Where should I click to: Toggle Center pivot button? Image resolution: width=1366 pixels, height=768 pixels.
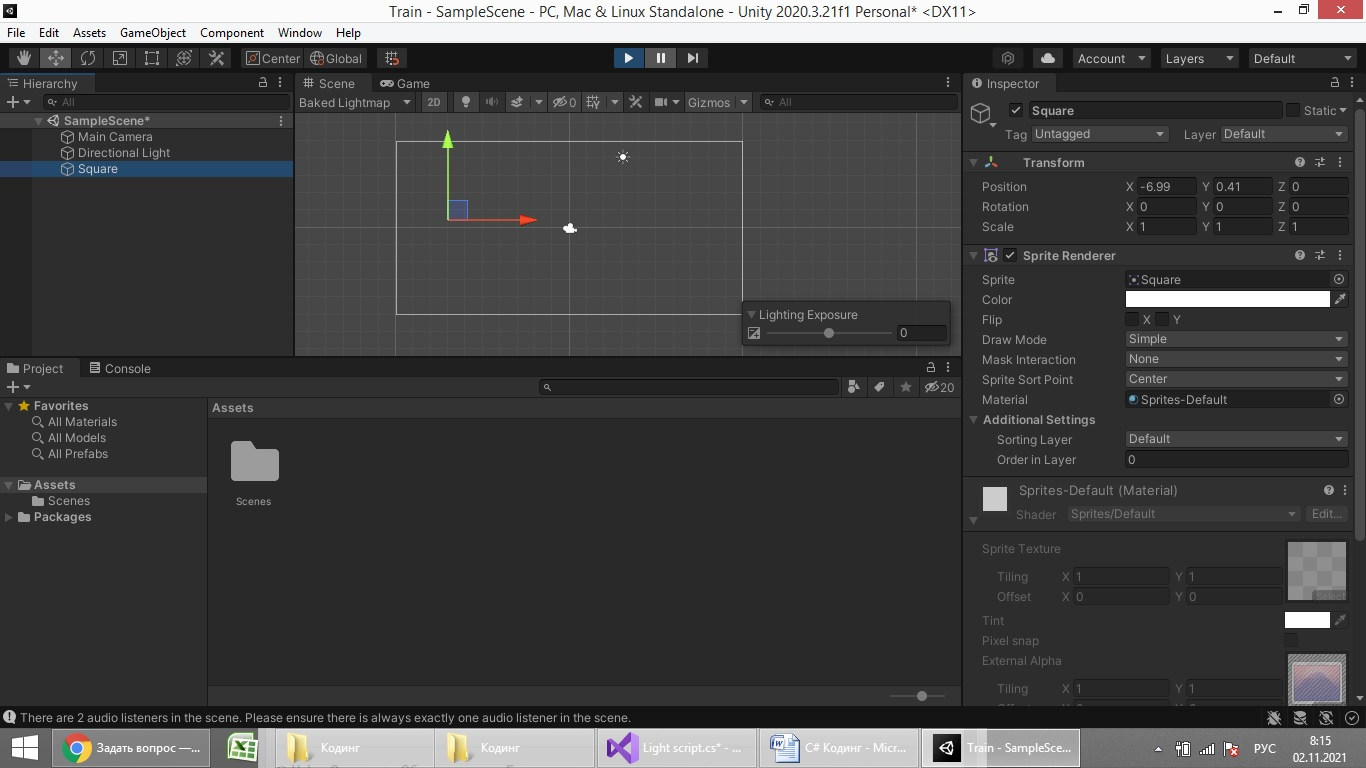tap(272, 58)
